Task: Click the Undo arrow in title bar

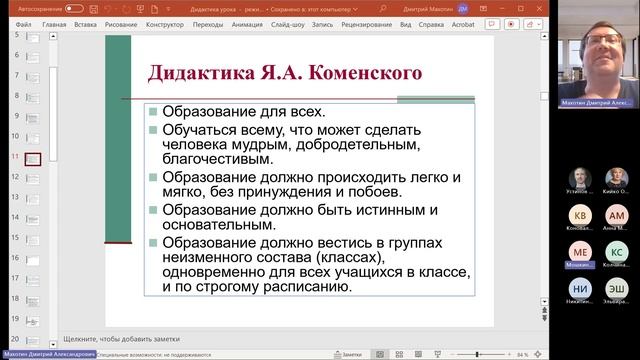Action: (x=108, y=9)
